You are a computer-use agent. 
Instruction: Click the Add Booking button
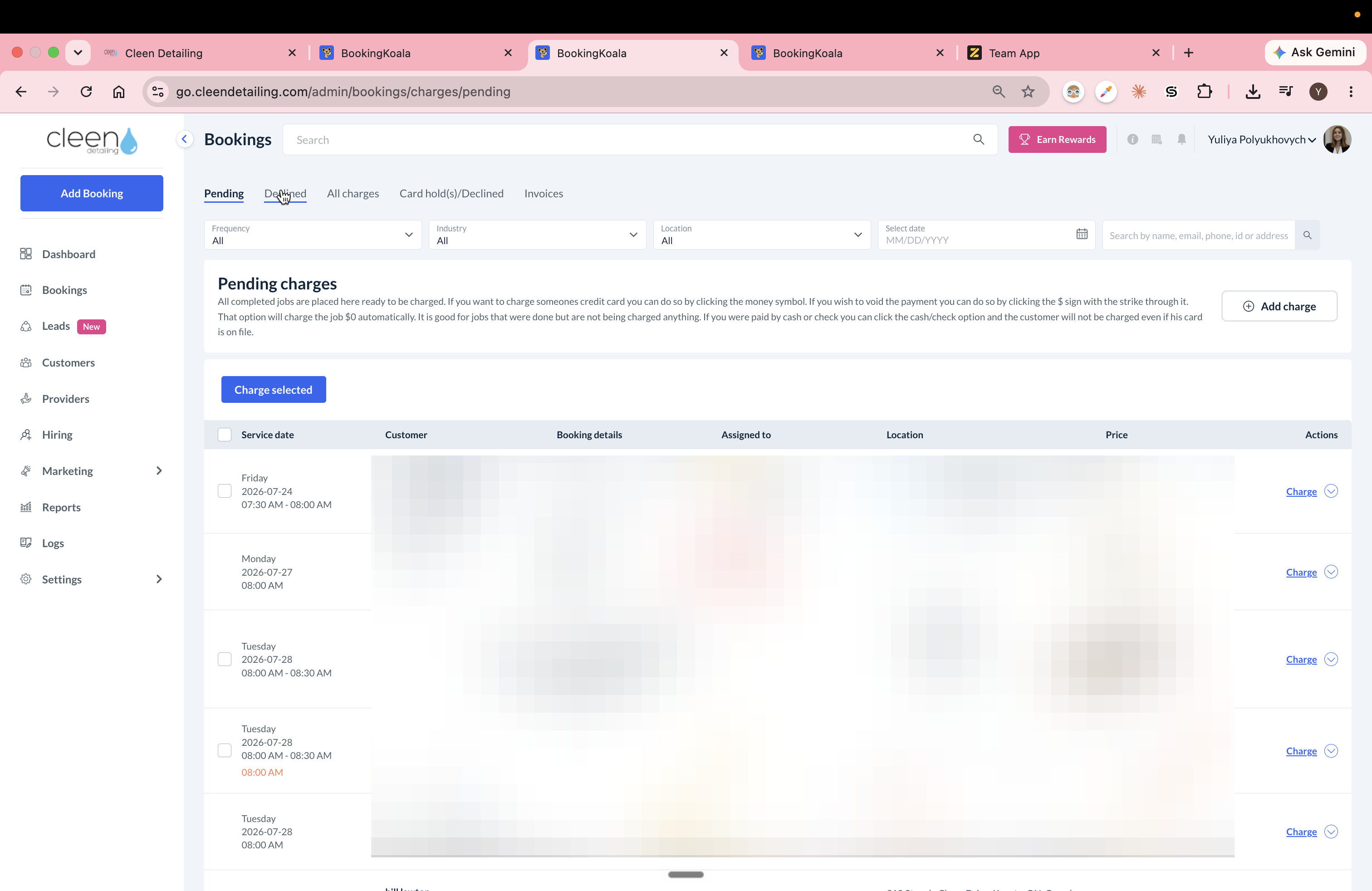coord(92,193)
